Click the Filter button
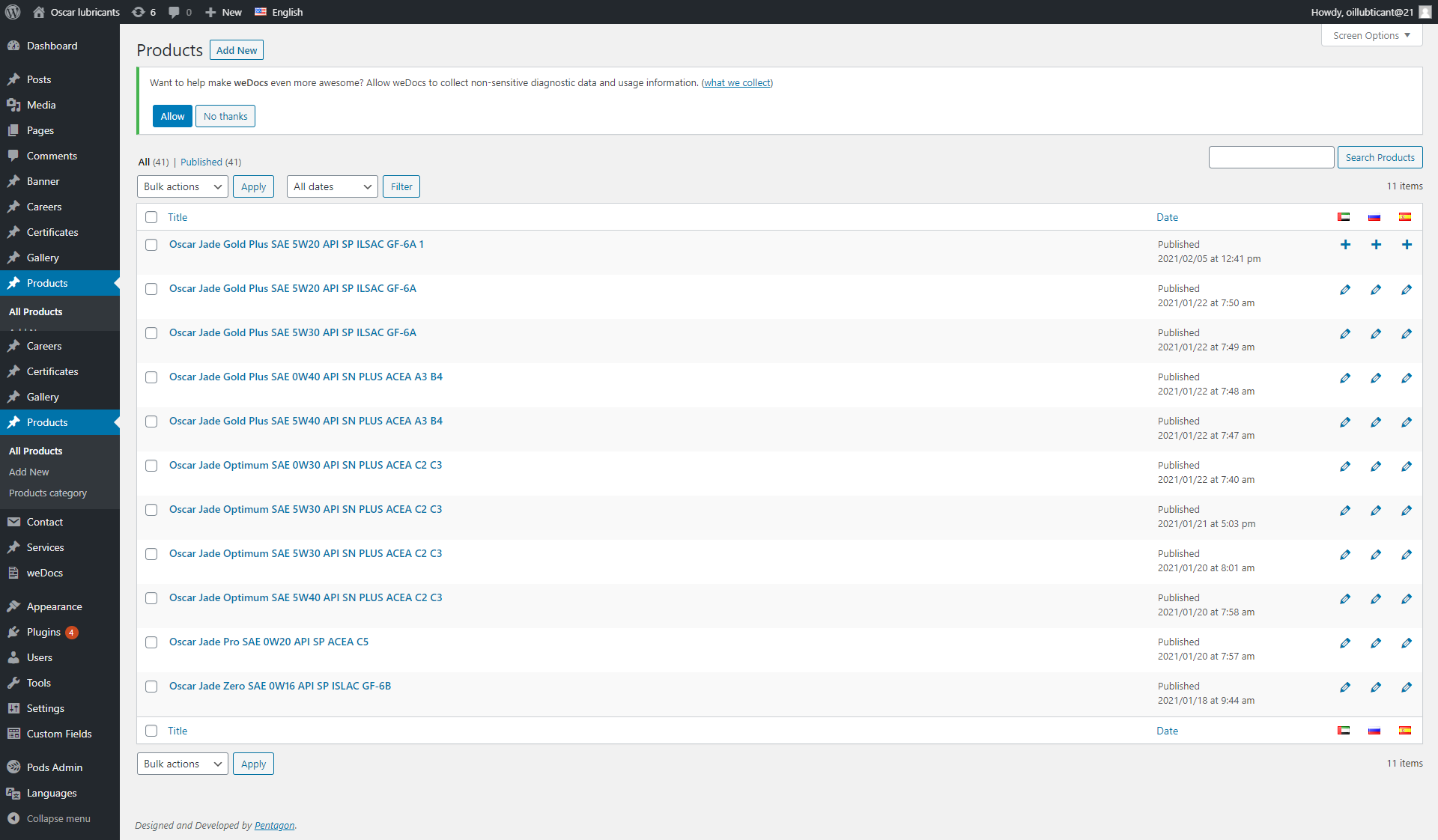1438x840 pixels. pos(401,186)
